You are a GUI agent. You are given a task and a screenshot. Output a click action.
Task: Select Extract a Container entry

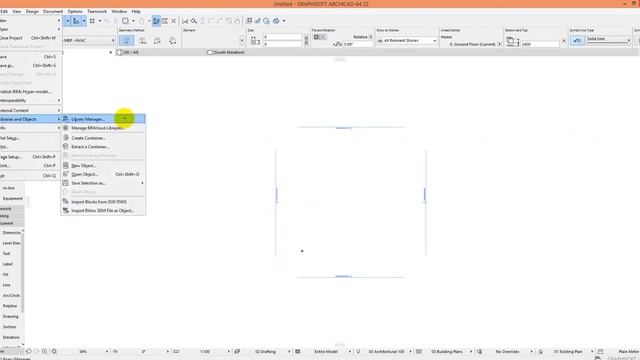point(103,147)
